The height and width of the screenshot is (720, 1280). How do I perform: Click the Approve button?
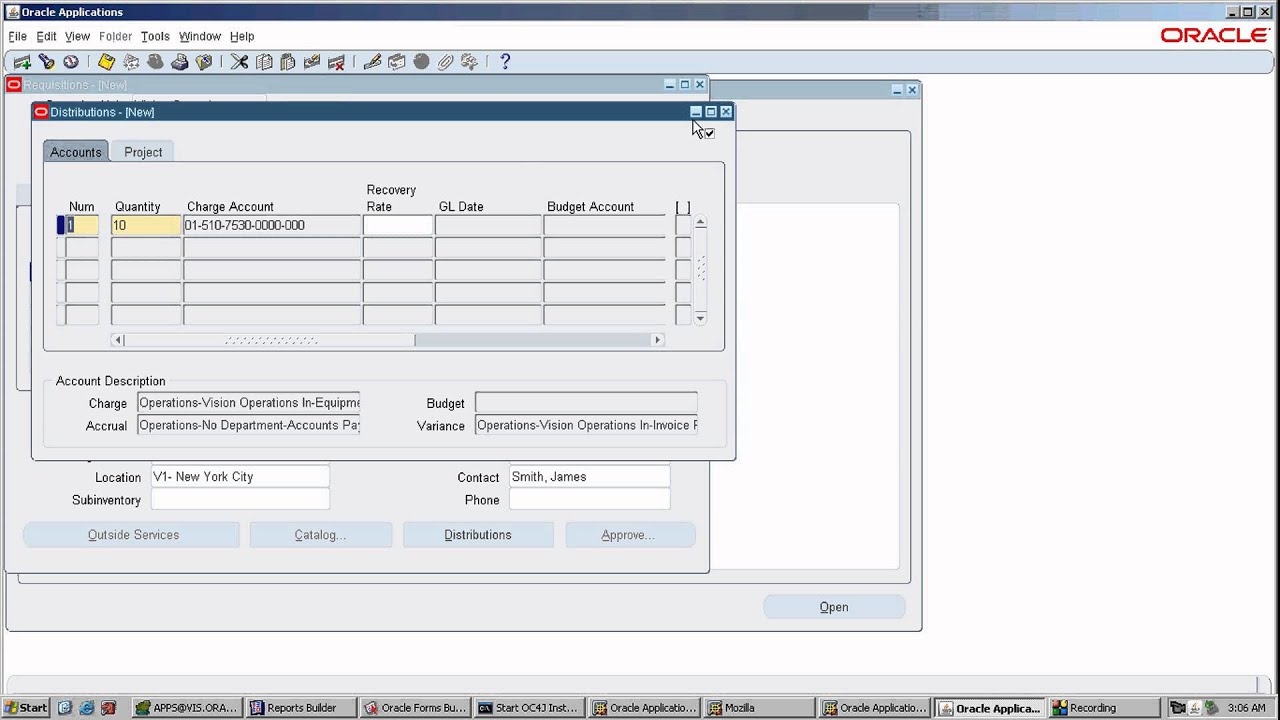coord(628,534)
